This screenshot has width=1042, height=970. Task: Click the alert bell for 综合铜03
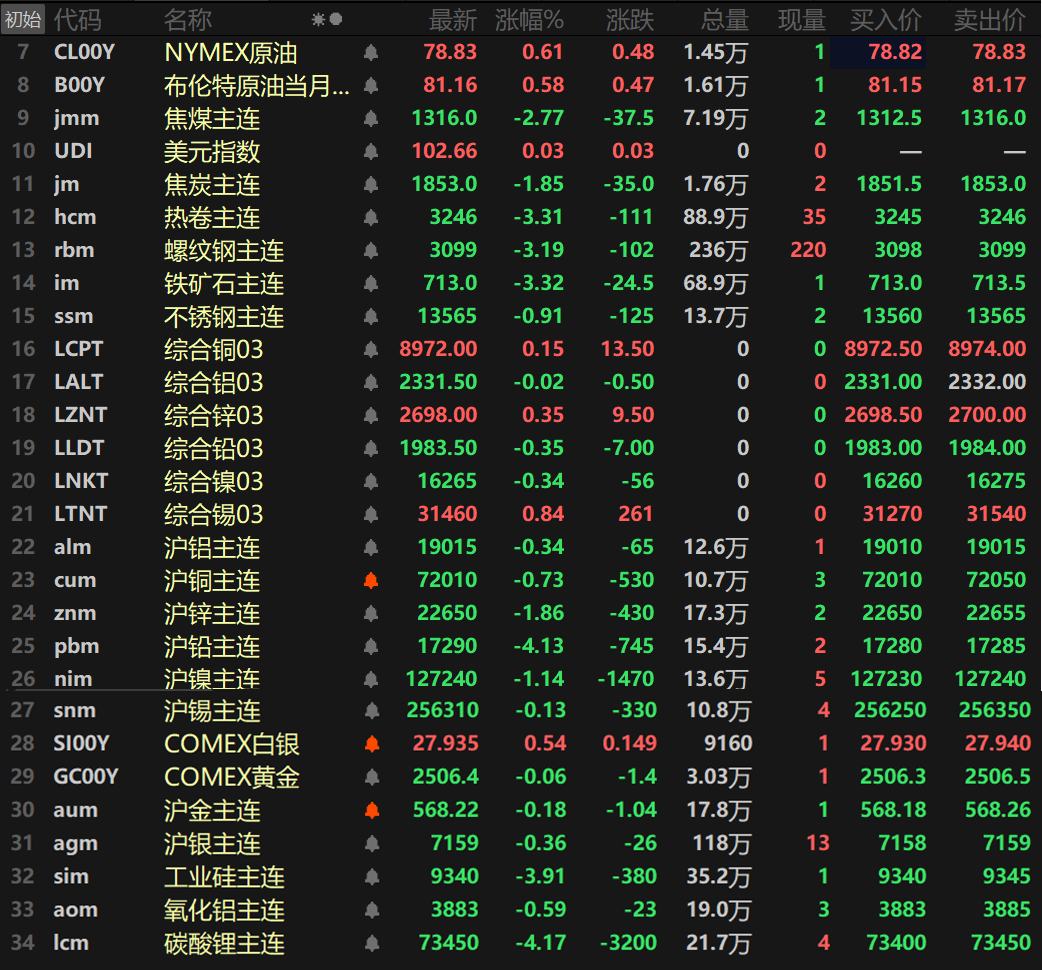tap(371, 350)
